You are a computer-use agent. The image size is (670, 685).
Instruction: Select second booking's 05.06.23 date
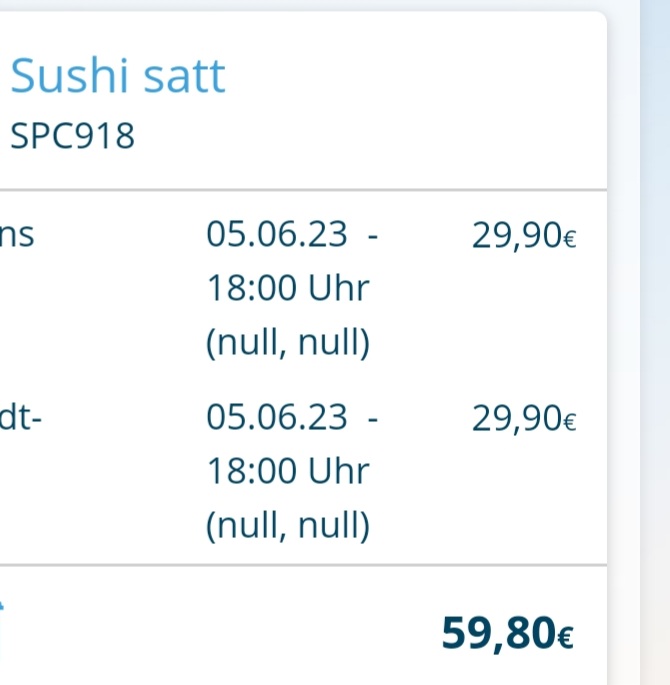(x=277, y=416)
